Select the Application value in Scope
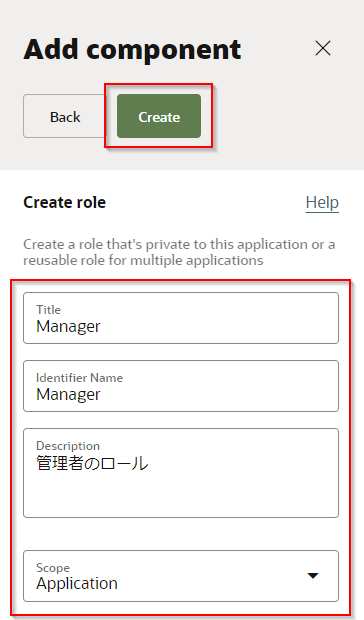The width and height of the screenshot is (364, 620). pos(77,584)
